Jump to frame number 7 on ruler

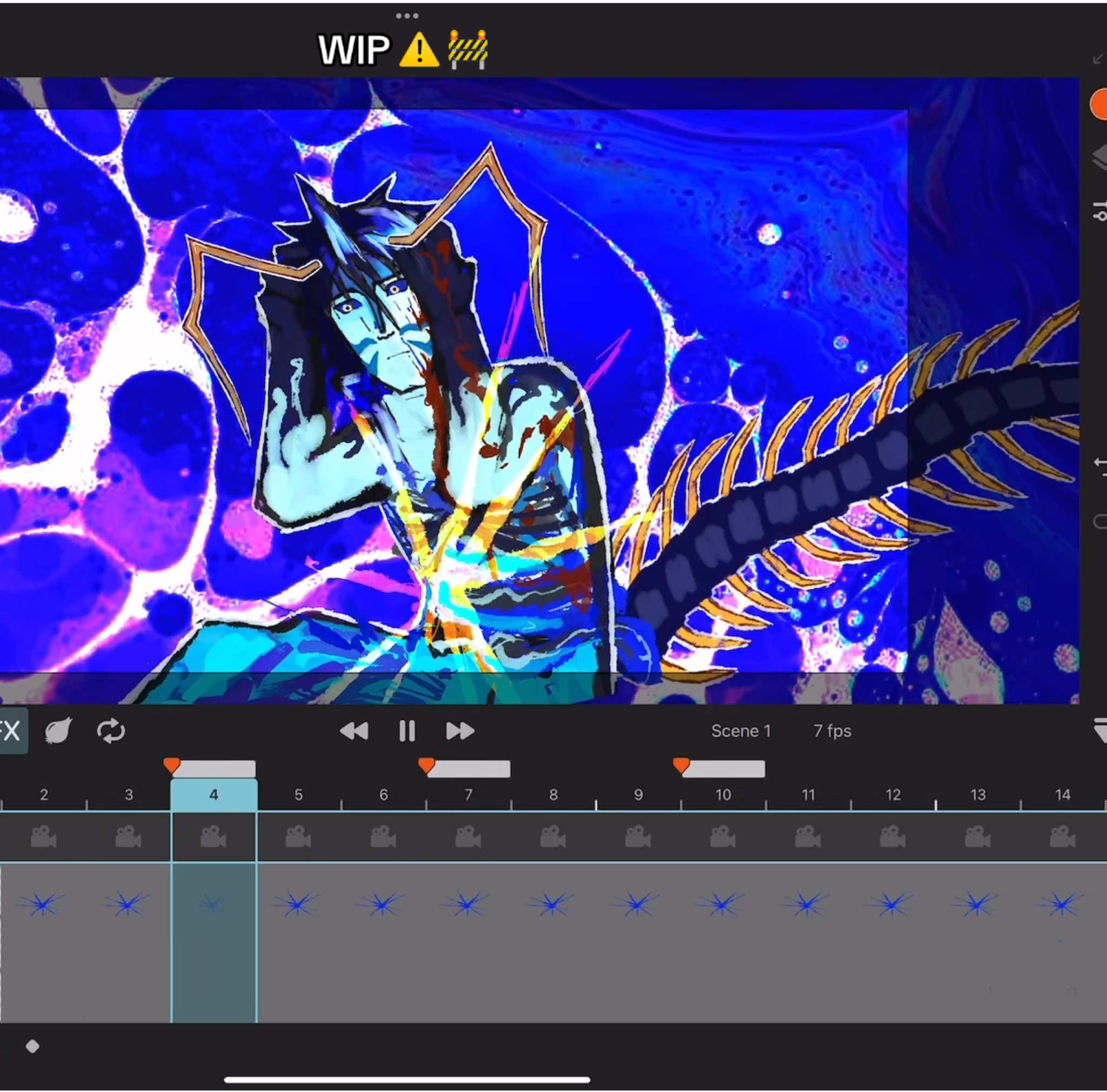pyautogui.click(x=468, y=795)
